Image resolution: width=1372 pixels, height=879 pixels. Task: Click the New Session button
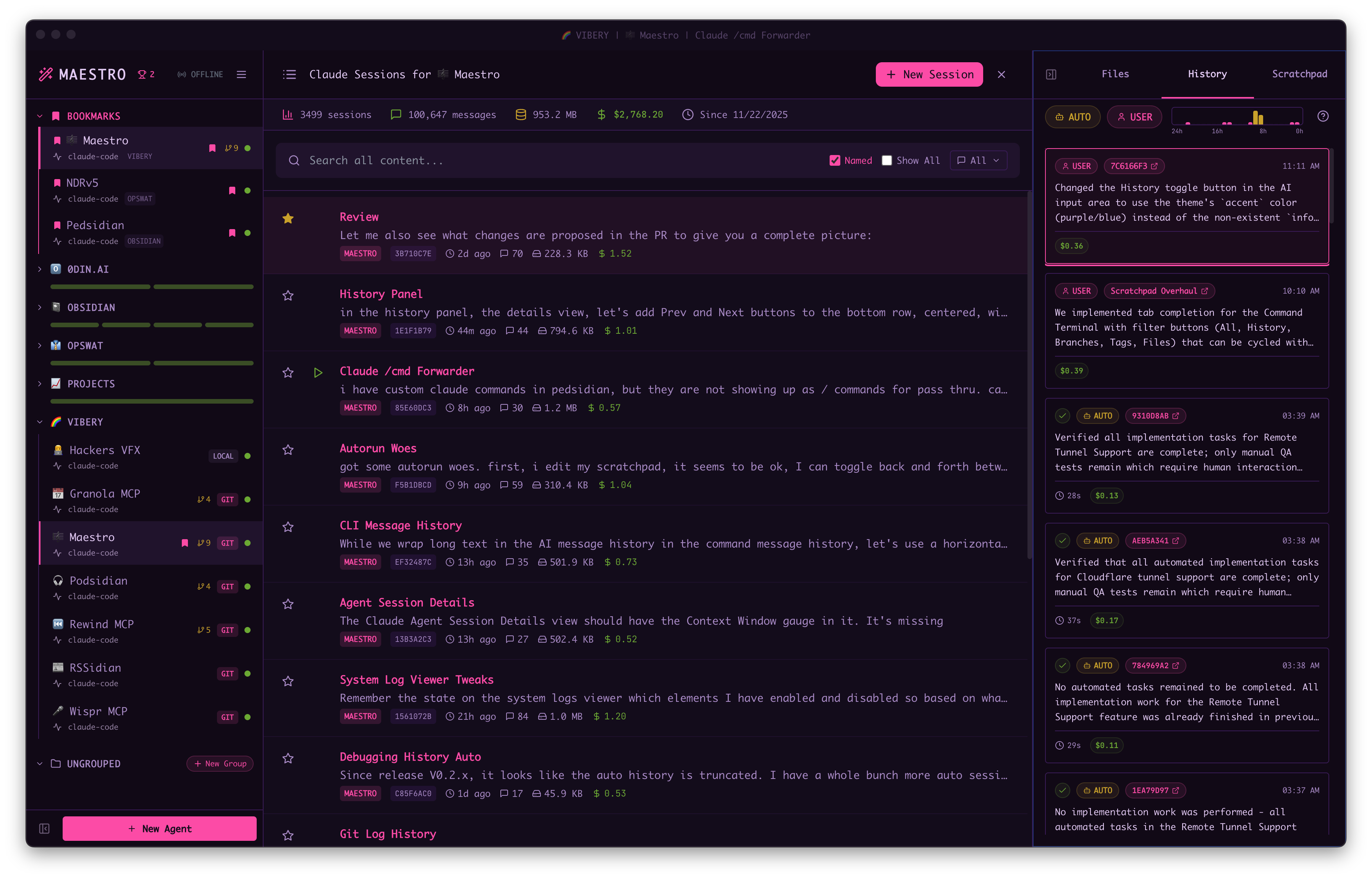tap(929, 74)
